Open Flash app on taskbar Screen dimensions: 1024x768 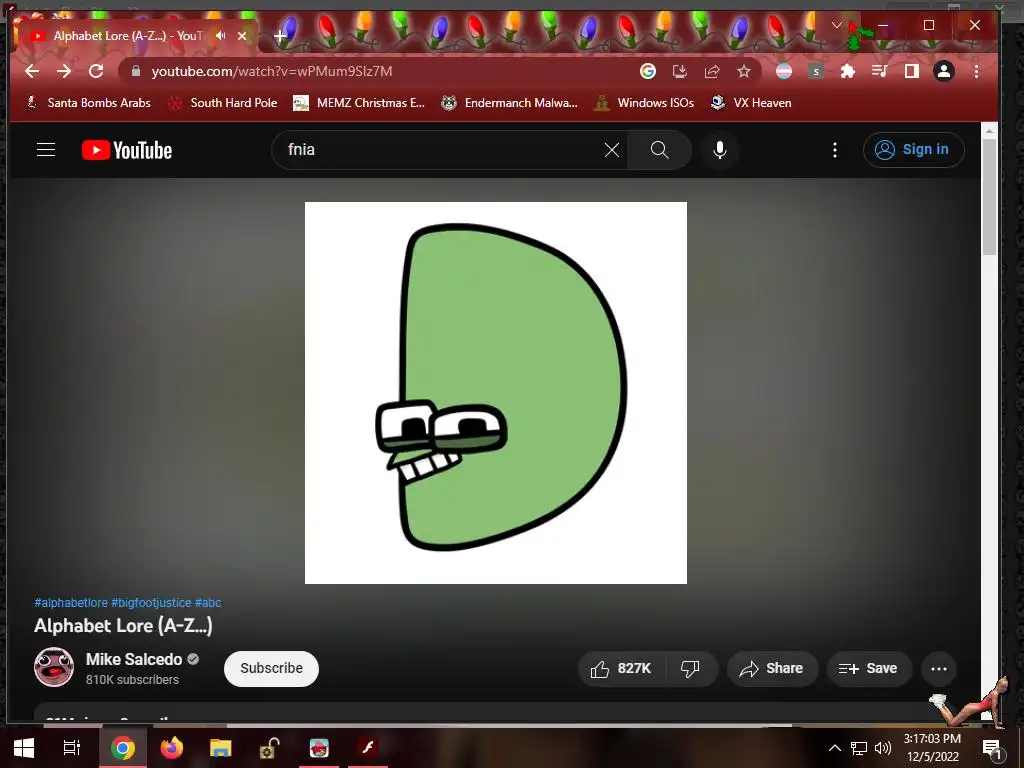point(368,748)
